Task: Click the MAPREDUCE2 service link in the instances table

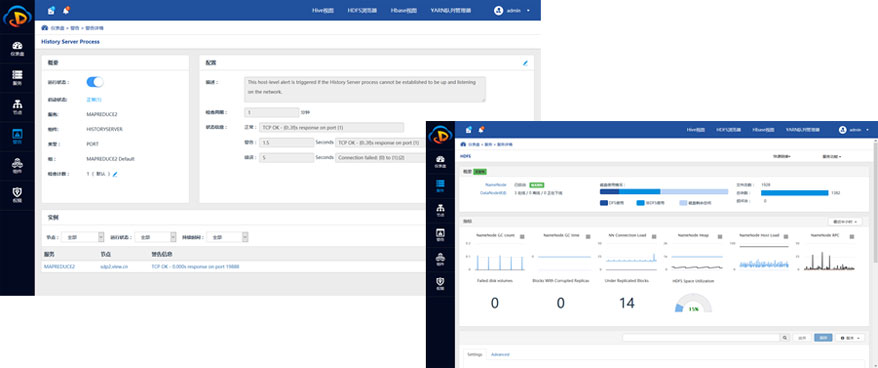Action: pos(59,267)
